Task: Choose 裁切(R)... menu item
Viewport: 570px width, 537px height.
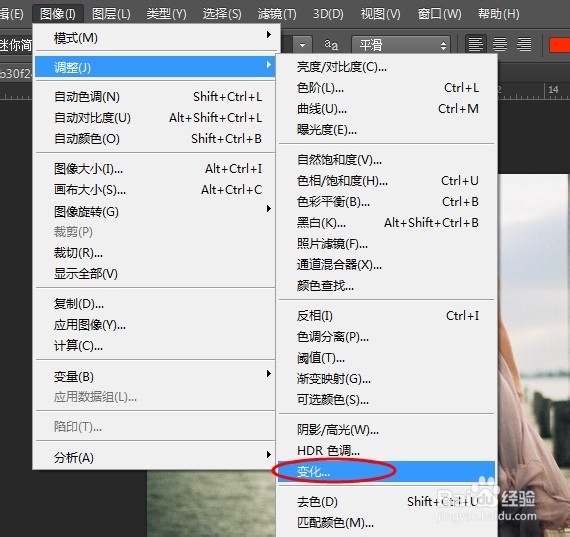Action: pyautogui.click(x=155, y=253)
